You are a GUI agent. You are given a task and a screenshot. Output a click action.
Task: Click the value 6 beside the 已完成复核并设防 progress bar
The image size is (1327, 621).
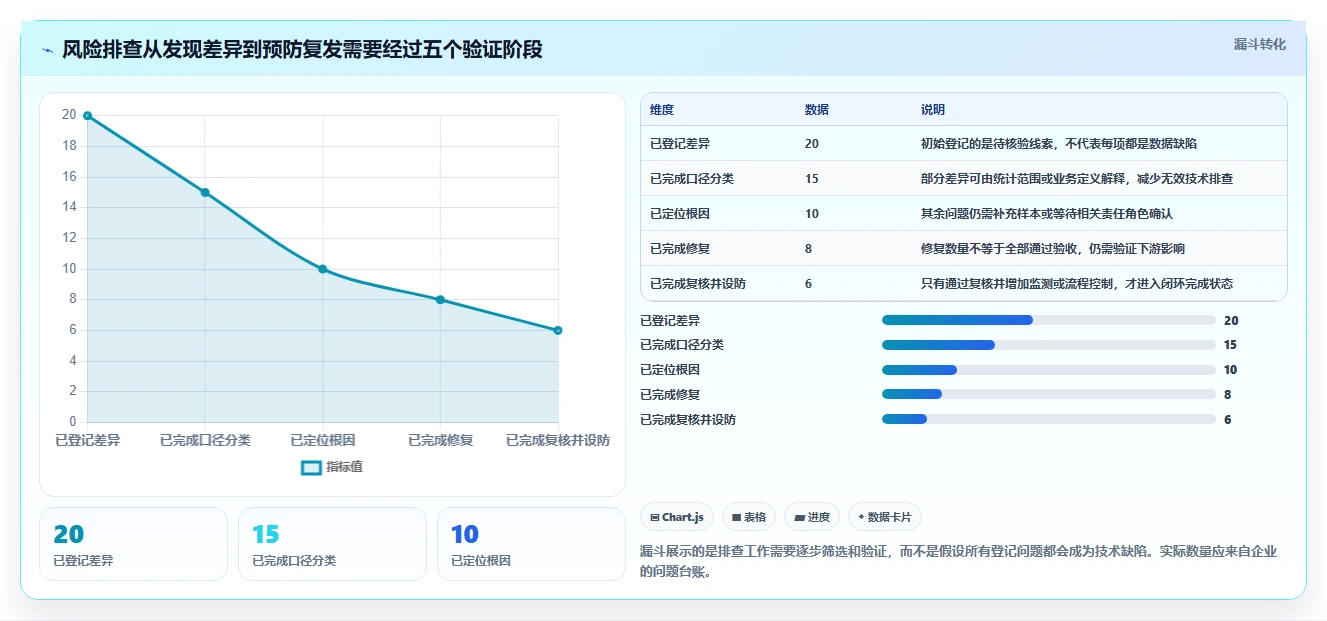[x=1227, y=420]
